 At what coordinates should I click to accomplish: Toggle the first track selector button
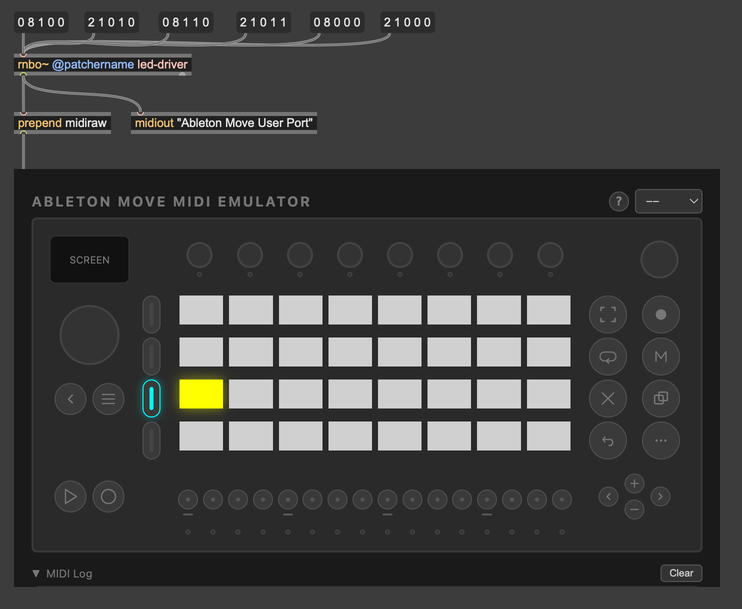[x=151, y=315]
